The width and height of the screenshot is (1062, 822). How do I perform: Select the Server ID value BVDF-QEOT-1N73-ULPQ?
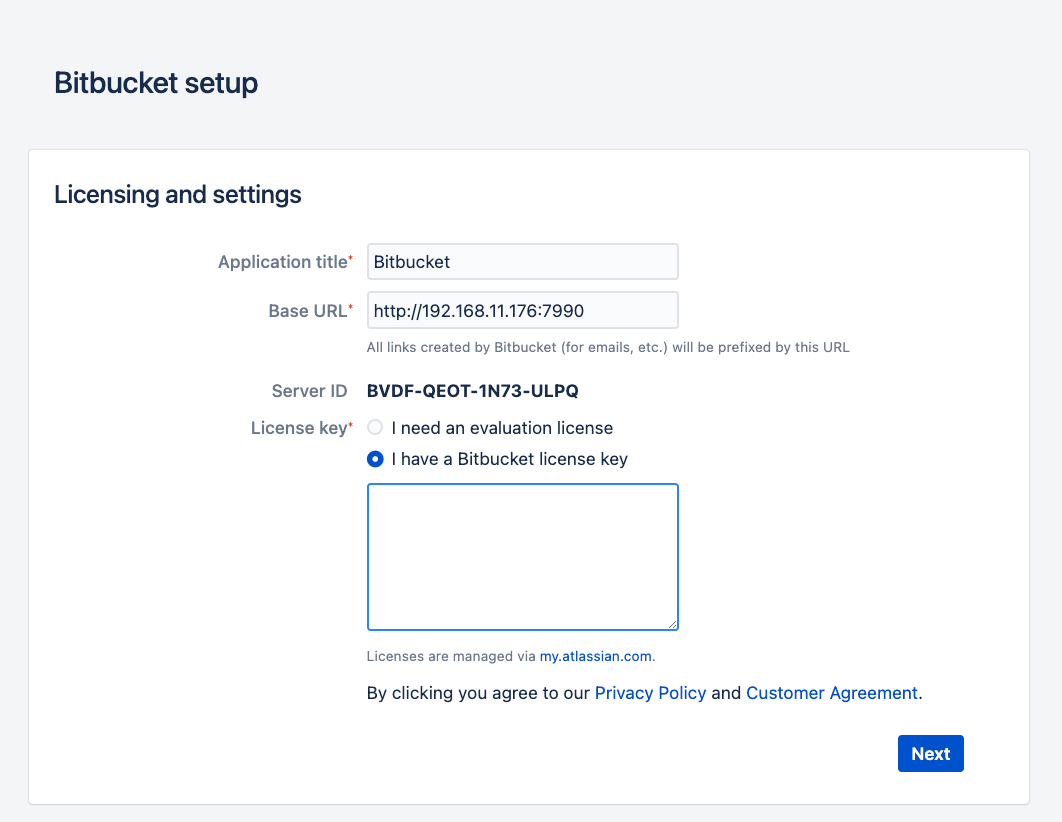click(473, 391)
